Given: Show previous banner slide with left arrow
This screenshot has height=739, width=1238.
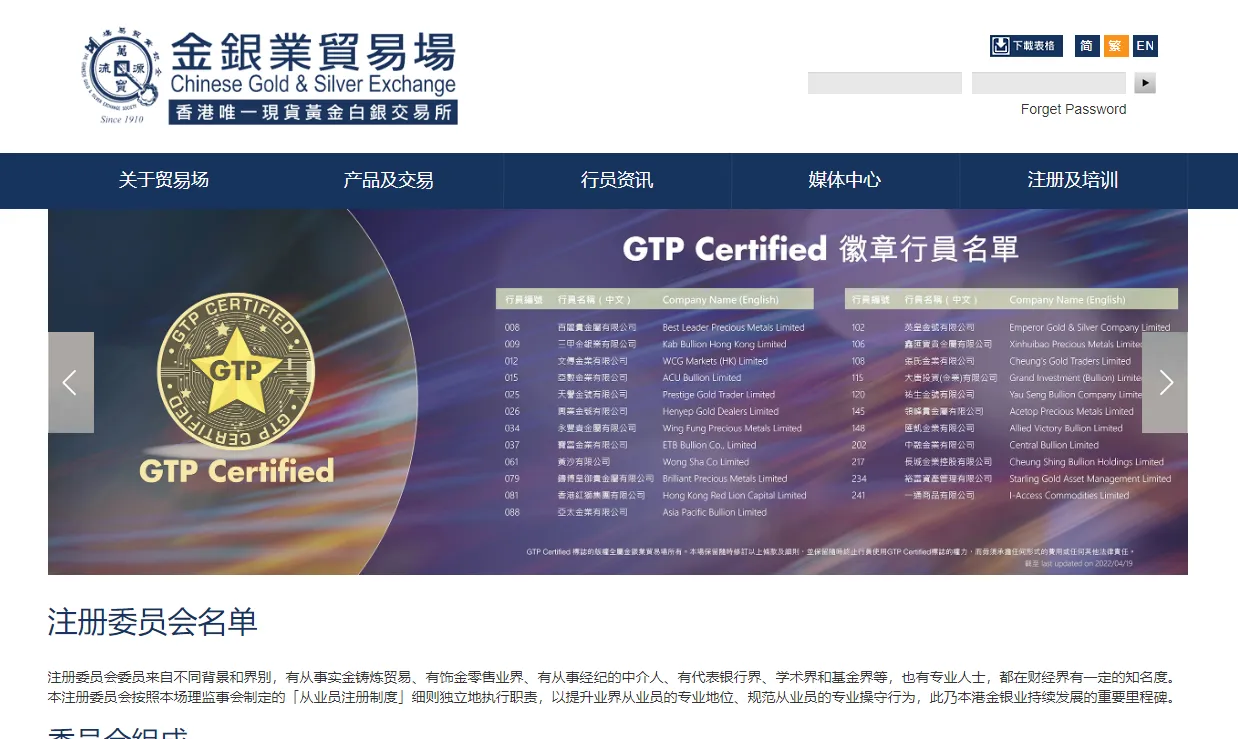Looking at the screenshot, I should click(x=71, y=382).
